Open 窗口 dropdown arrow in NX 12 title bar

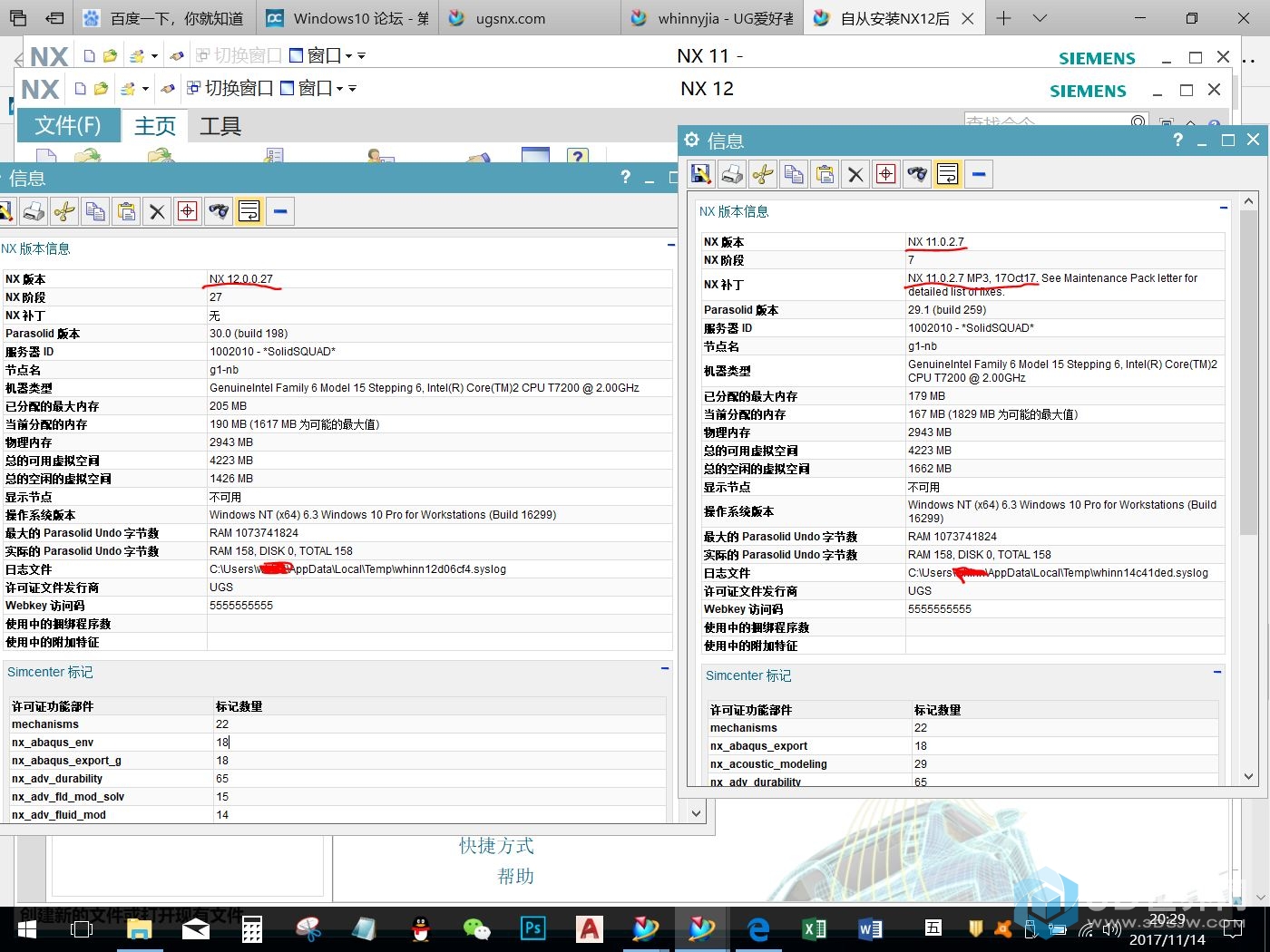tap(340, 89)
